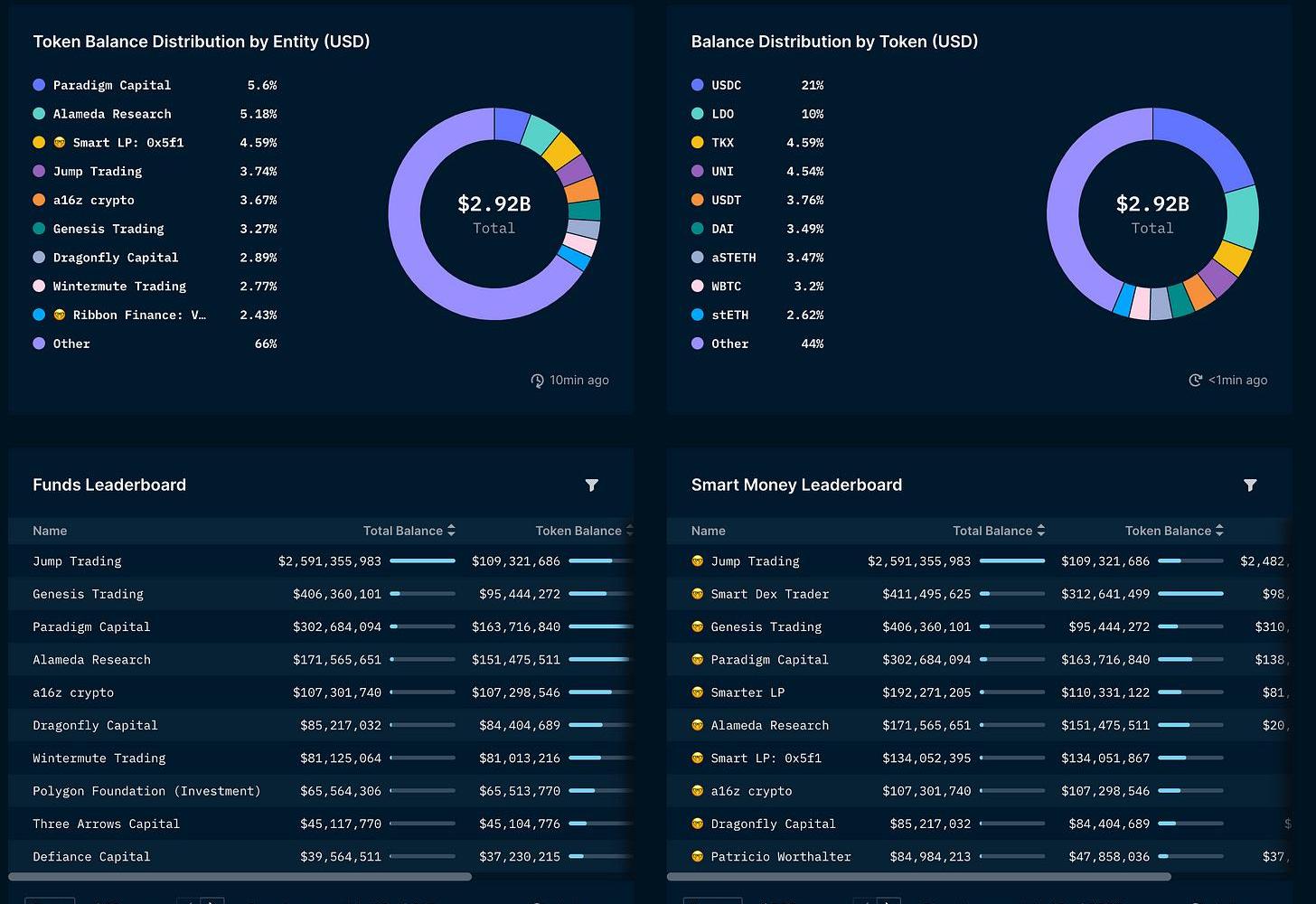Select USDC legend color dot
1316x904 pixels.
click(697, 85)
